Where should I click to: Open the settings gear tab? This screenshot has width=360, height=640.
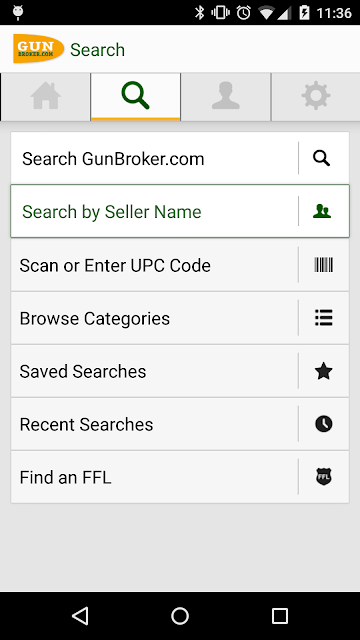(x=316, y=97)
